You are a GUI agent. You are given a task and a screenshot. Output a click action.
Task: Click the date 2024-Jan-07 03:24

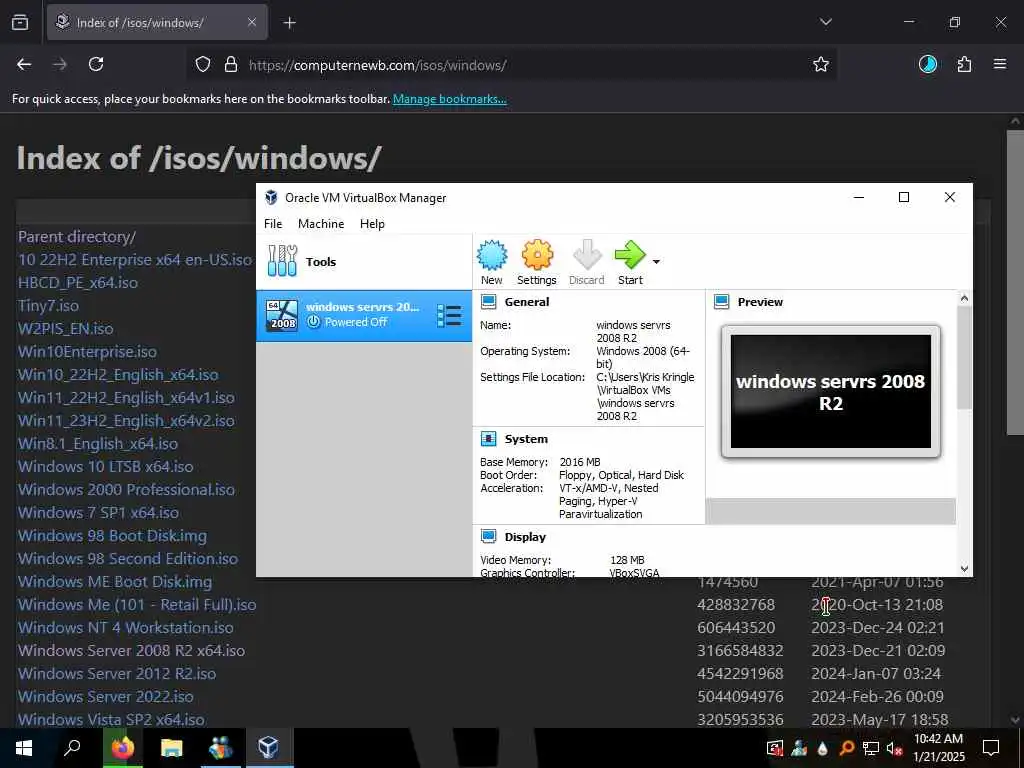[x=876, y=673]
